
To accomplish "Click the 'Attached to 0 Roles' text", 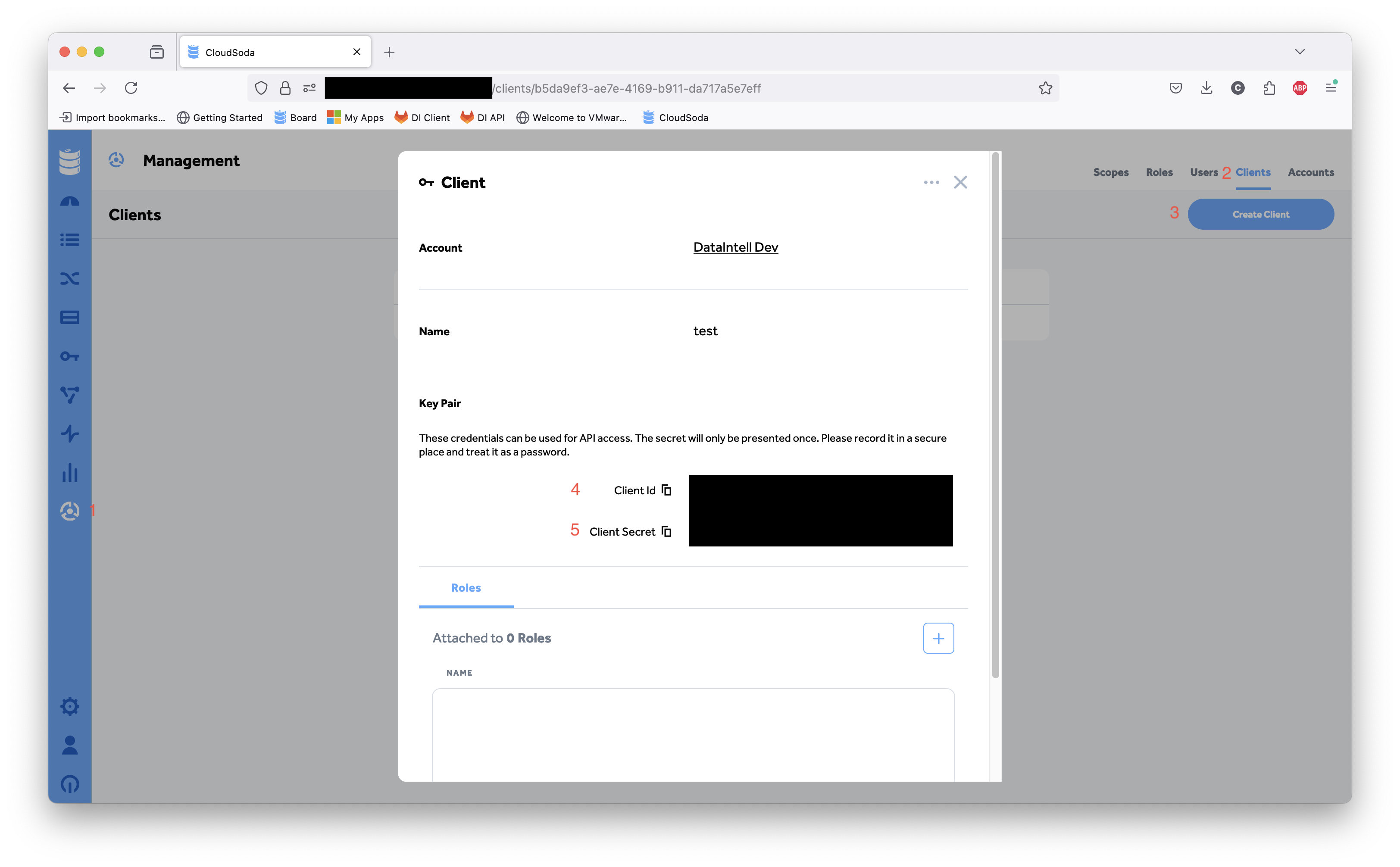I will [491, 638].
